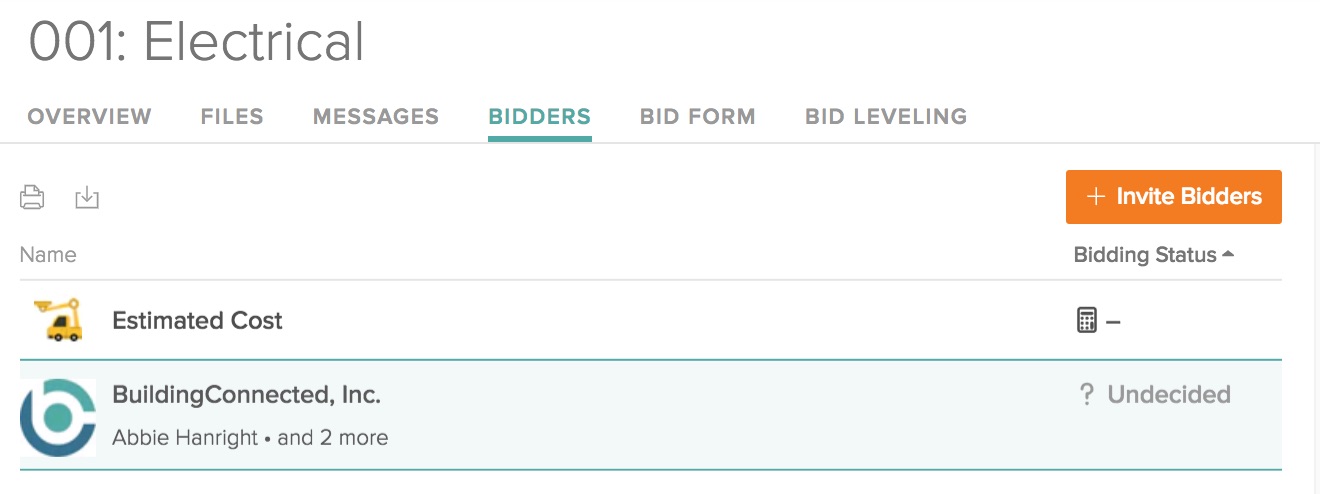Sort by the Name column header
Viewport: 1320px width, 494px height.
(x=48, y=255)
